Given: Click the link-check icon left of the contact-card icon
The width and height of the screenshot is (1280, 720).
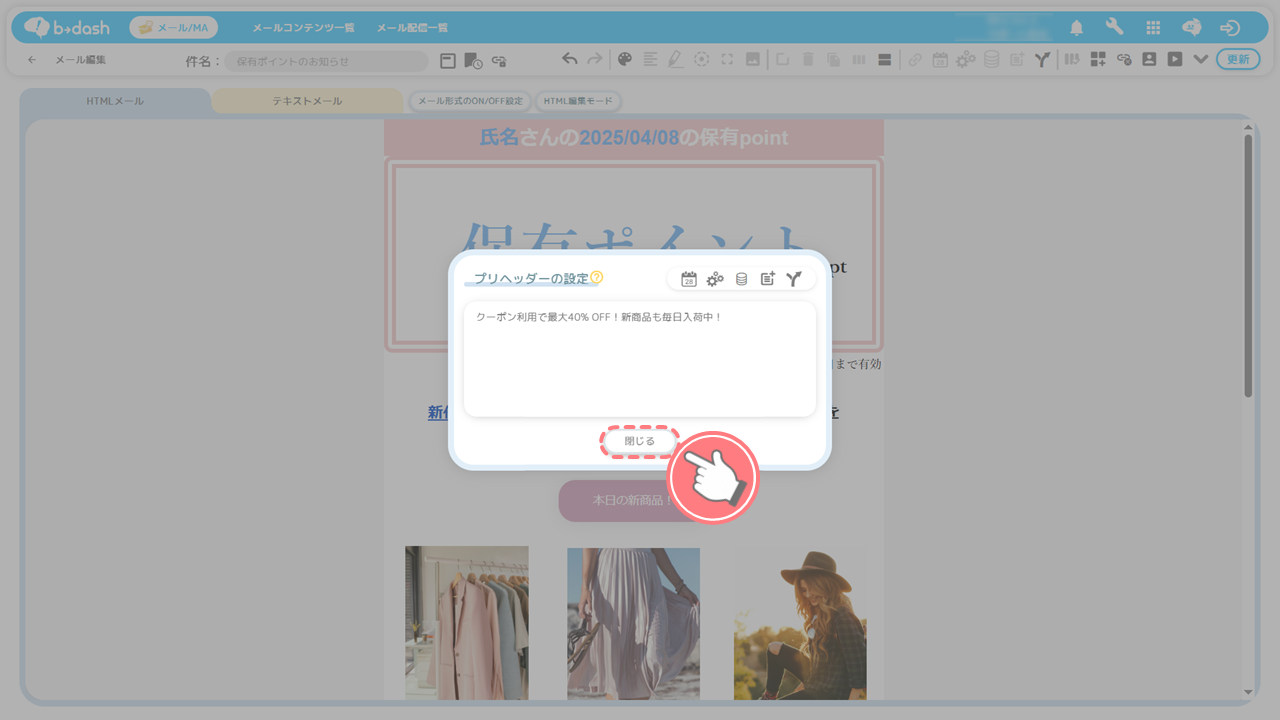Looking at the screenshot, I should click(1124, 60).
